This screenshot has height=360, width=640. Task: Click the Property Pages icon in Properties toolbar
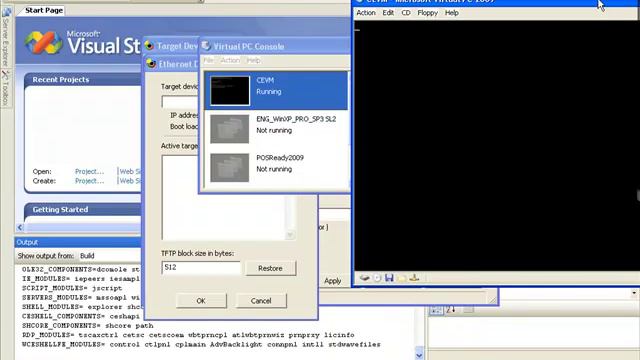[469, 310]
